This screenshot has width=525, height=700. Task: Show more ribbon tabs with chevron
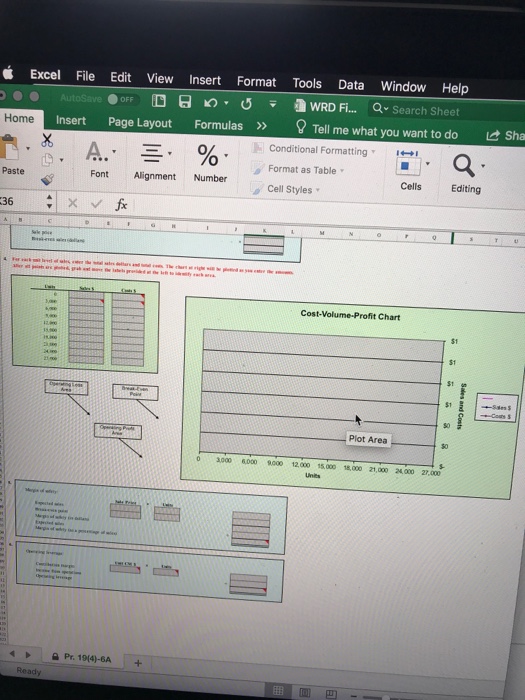[x=262, y=126]
